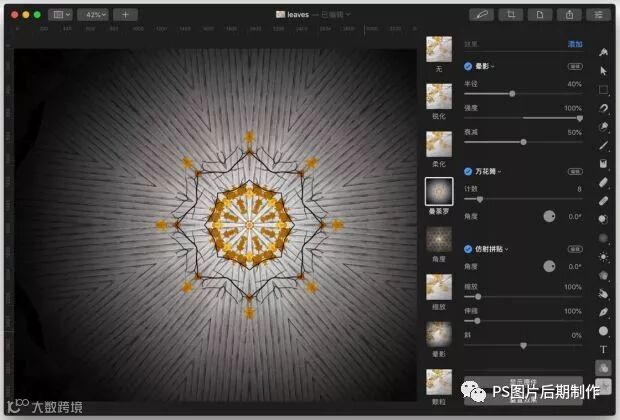The image size is (620, 420).
Task: Select the highlighted Effects tool
Action: (x=603, y=368)
